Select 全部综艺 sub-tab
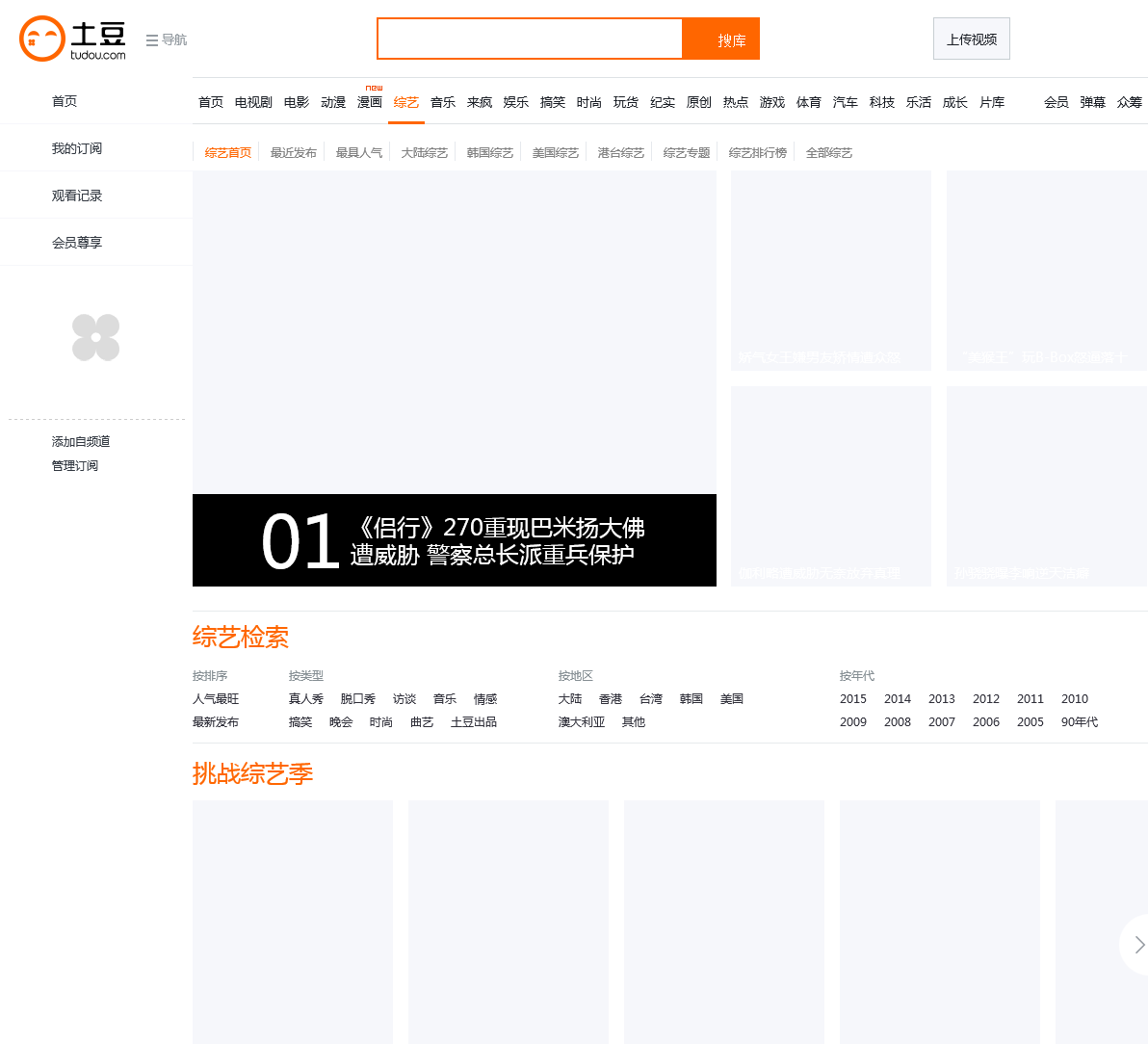 829,153
